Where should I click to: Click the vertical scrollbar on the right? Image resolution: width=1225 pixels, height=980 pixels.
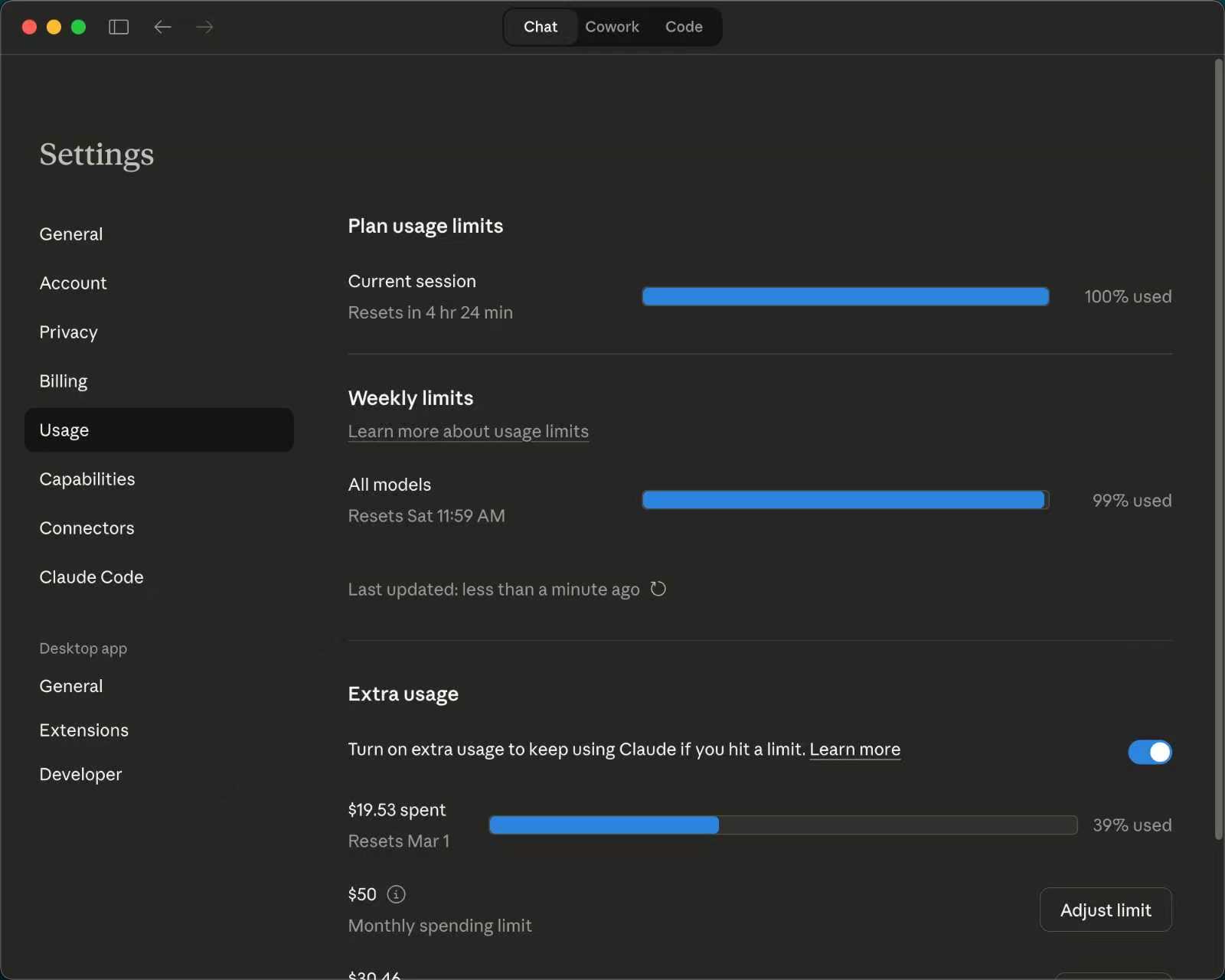[x=1218, y=449]
